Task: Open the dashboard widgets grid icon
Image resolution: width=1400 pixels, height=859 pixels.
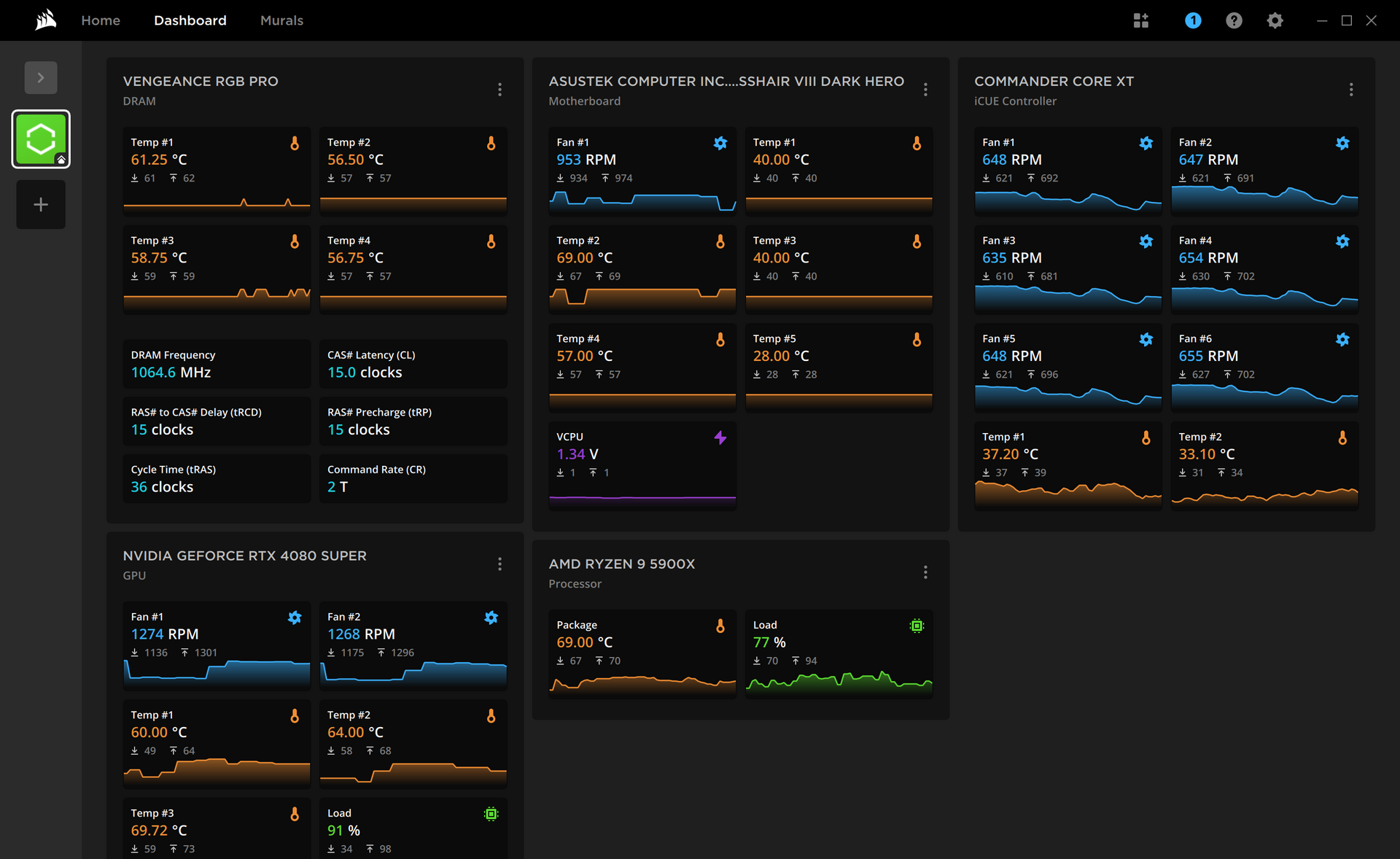Action: pyautogui.click(x=1141, y=20)
